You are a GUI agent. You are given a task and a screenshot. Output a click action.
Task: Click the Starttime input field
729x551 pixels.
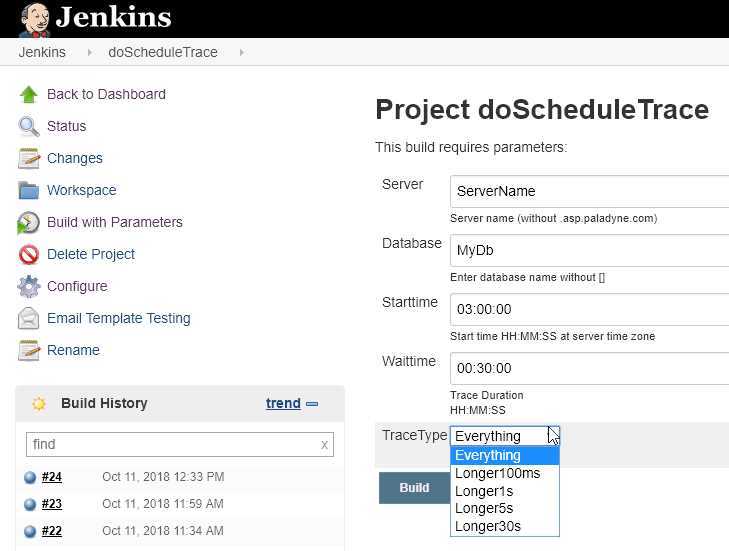click(590, 309)
